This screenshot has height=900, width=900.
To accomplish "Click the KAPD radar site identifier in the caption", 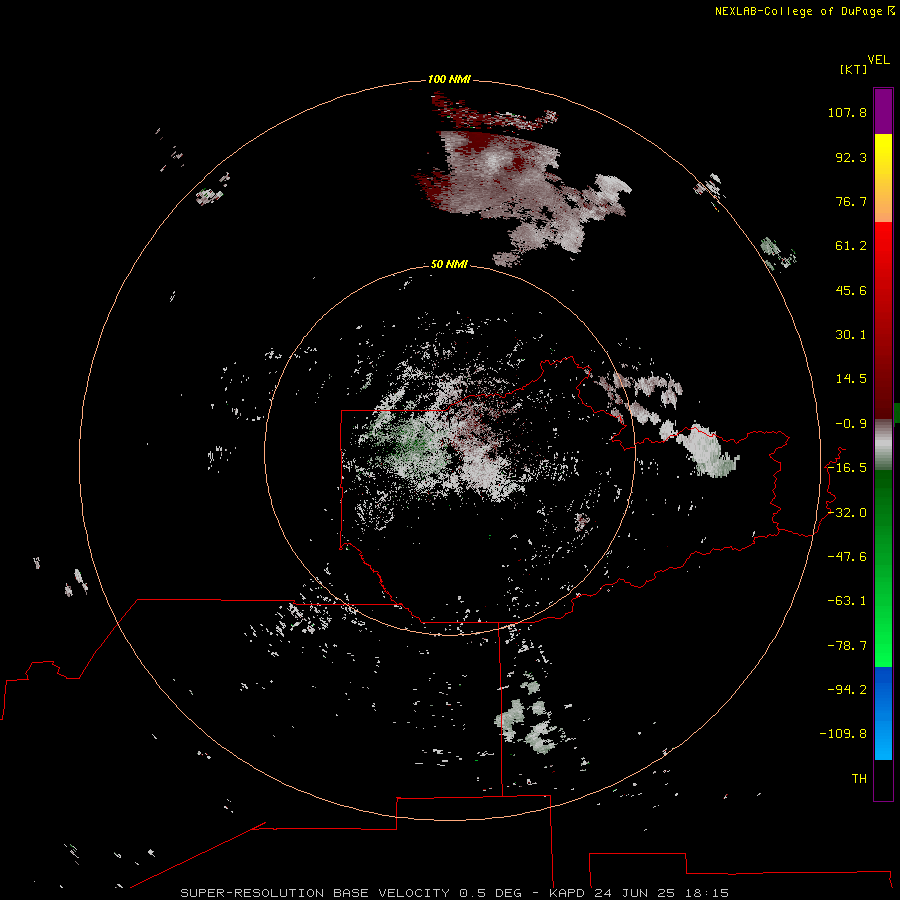I will [x=567, y=893].
